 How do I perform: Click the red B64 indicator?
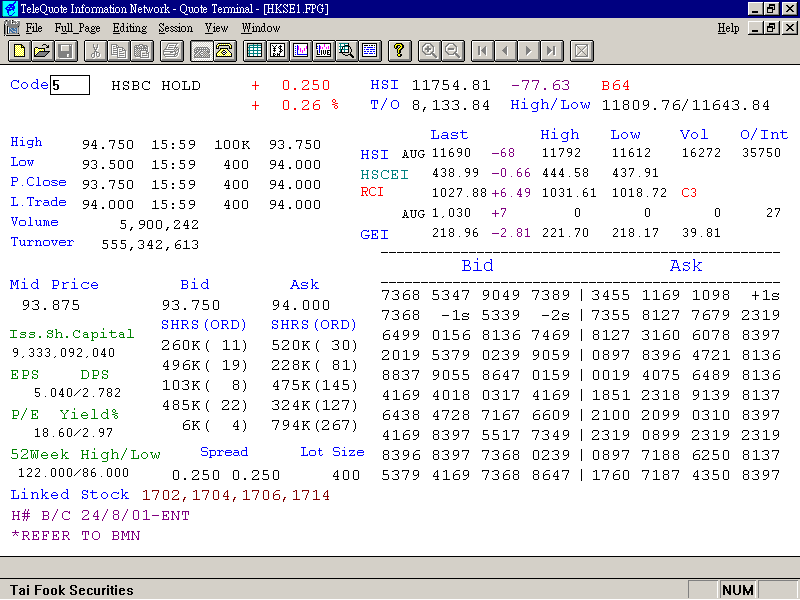coord(615,85)
